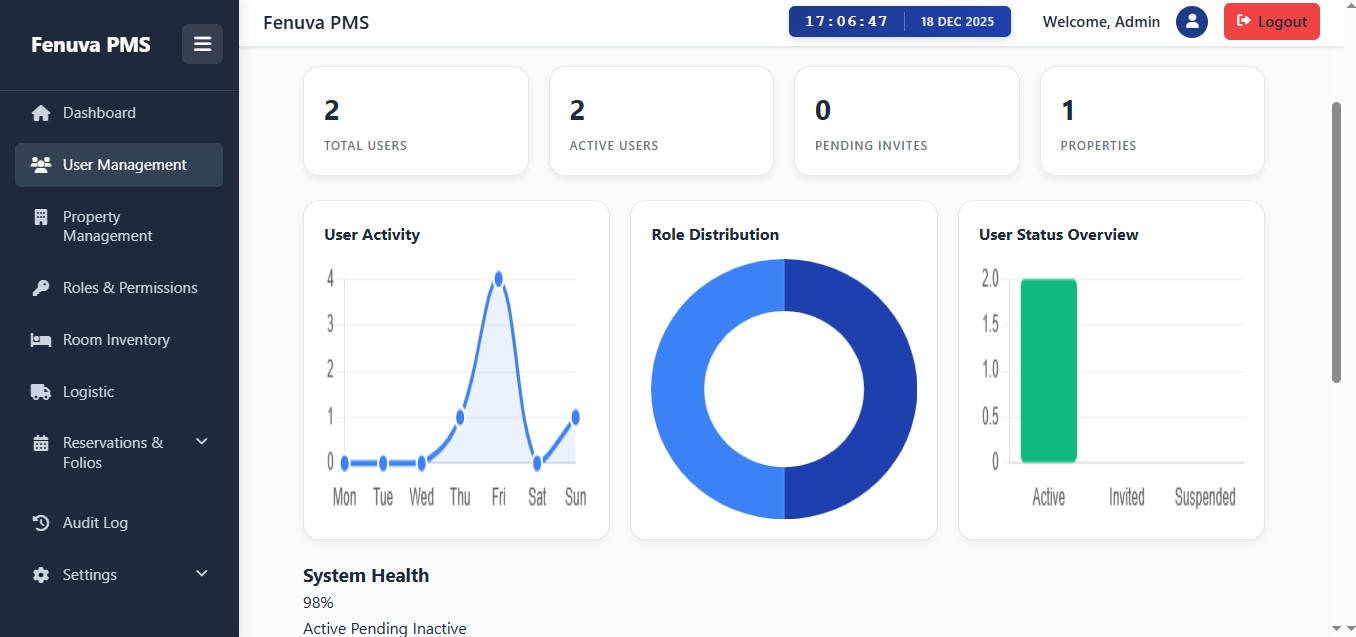Select the Active segment in User Status chart
The image size is (1356, 637).
tap(1048, 370)
